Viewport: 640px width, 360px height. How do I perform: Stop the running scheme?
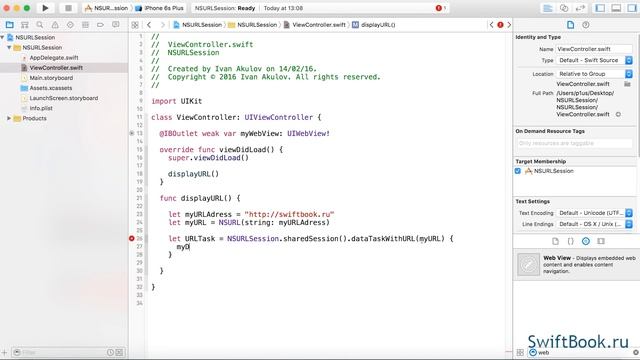(68, 8)
